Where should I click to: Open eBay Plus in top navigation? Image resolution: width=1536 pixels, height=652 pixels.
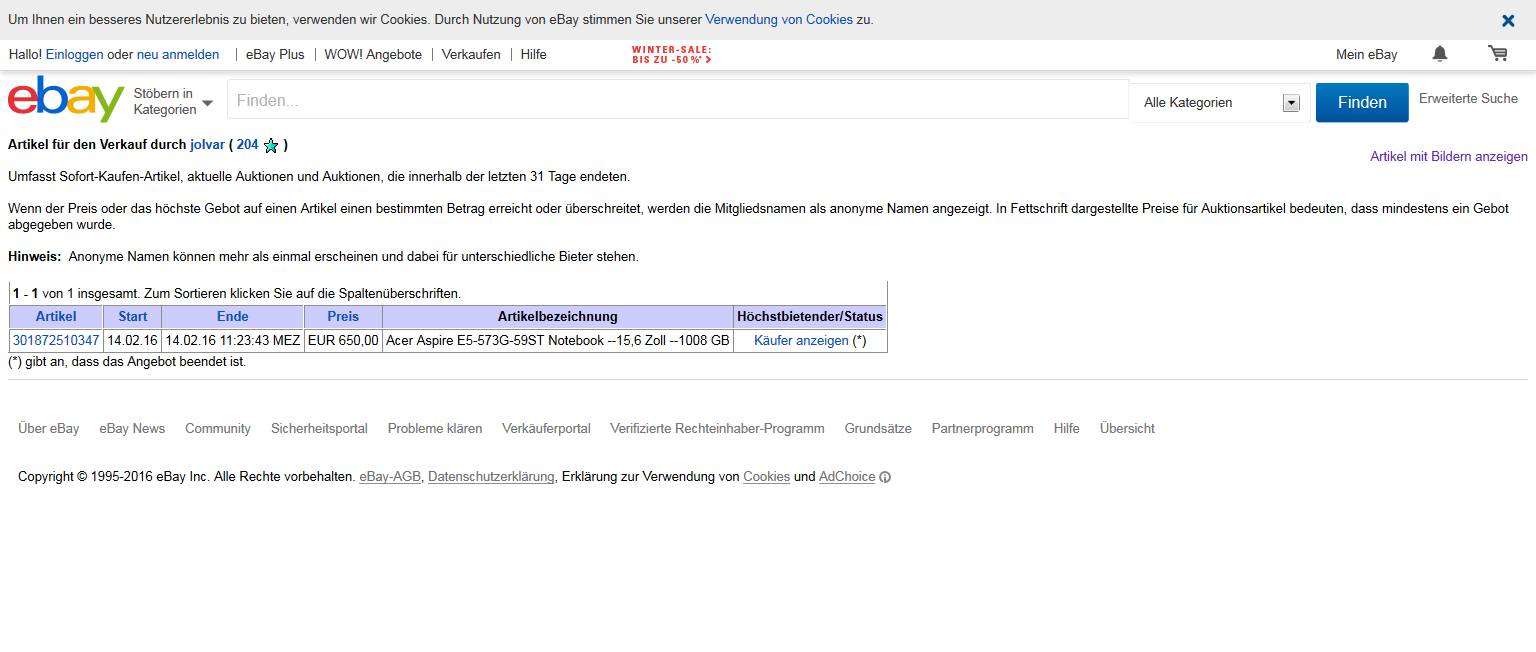tap(275, 55)
